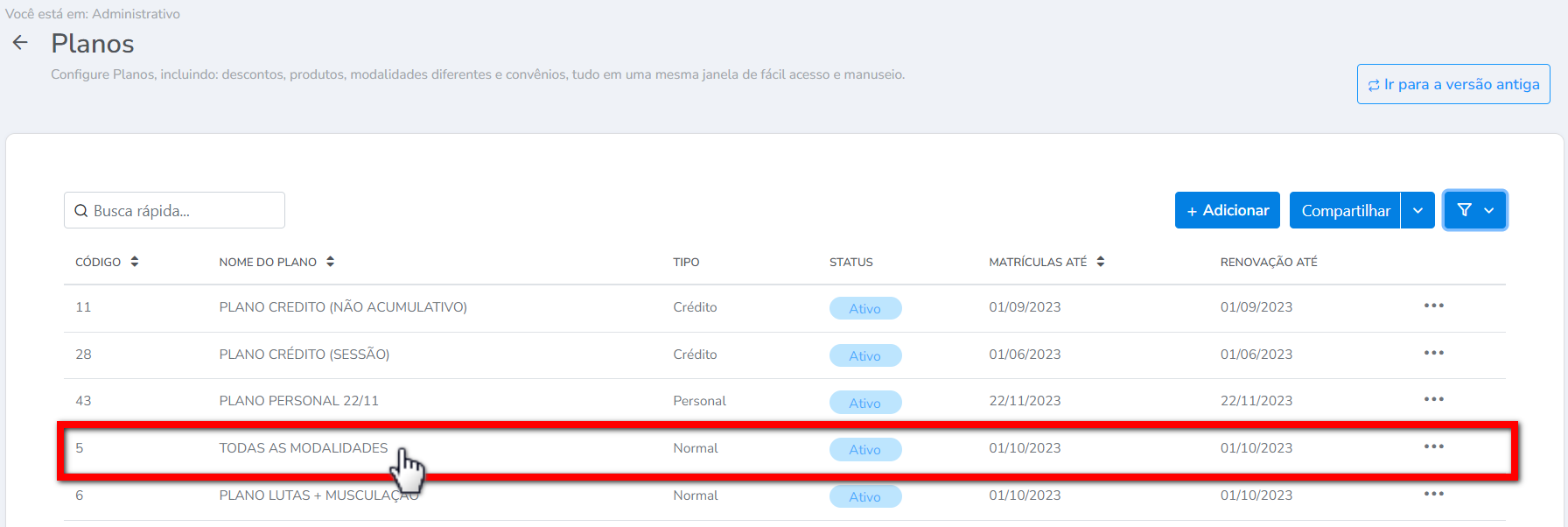
Task: Open three-dot menu for PLANO CRÉDITO (SESSÃO)
Action: (x=1433, y=354)
